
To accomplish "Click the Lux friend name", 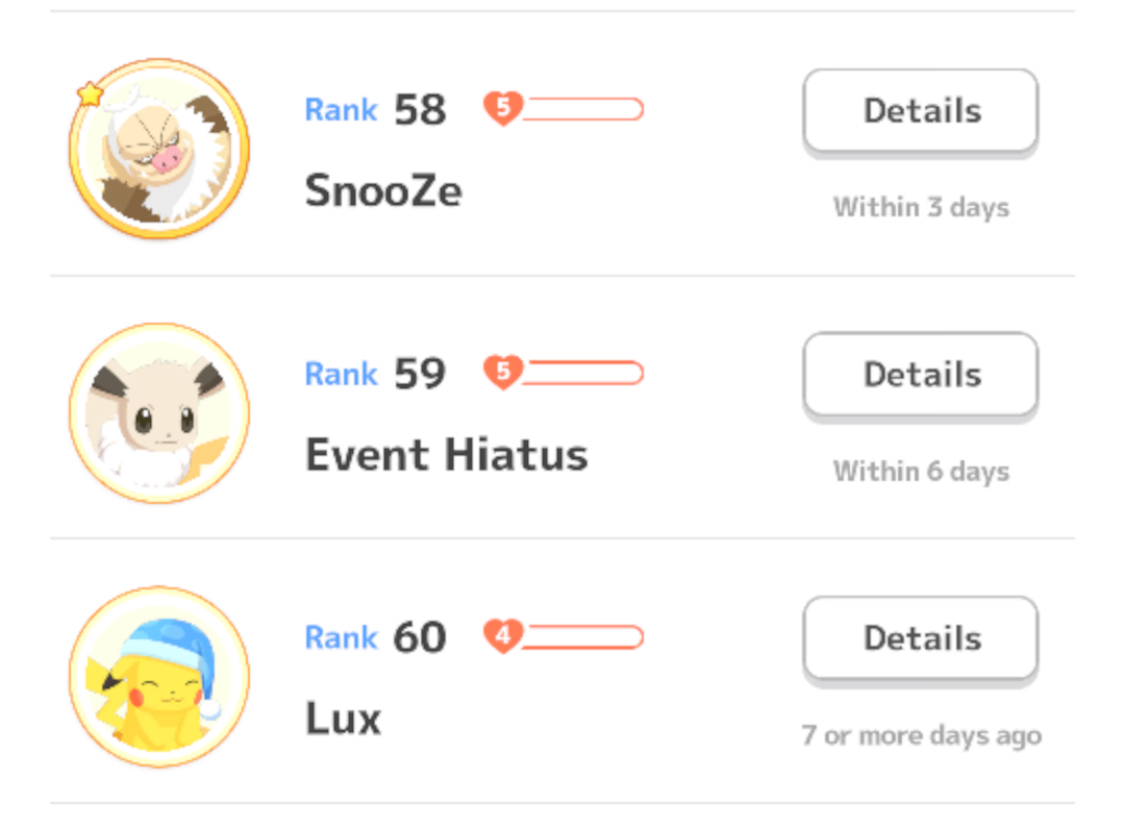I will coord(343,719).
